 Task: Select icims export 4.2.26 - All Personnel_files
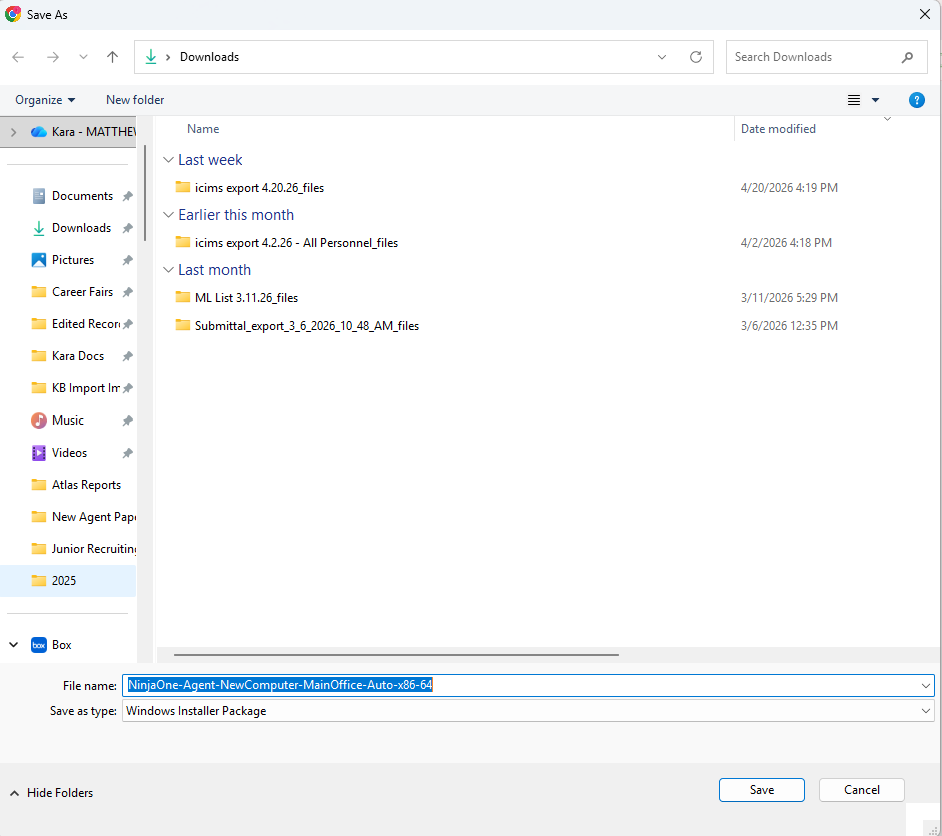[x=296, y=243]
